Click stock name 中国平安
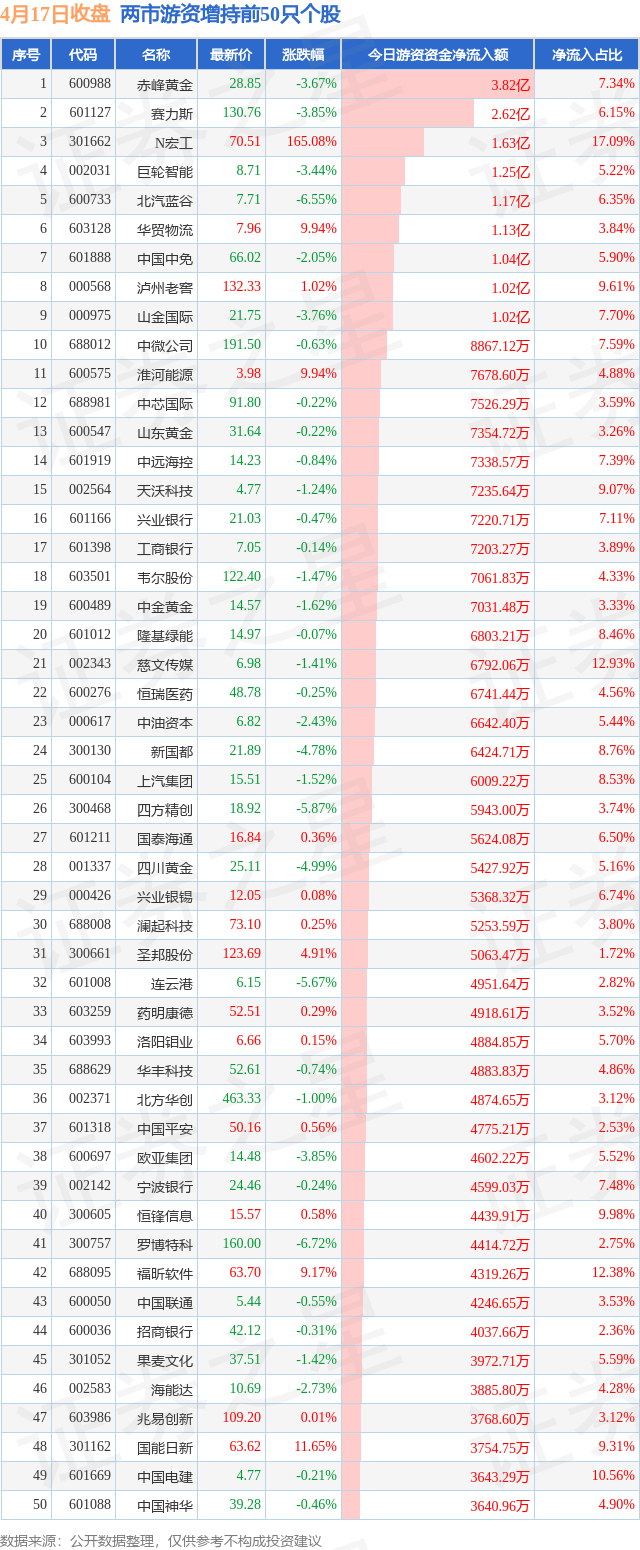 point(165,1129)
